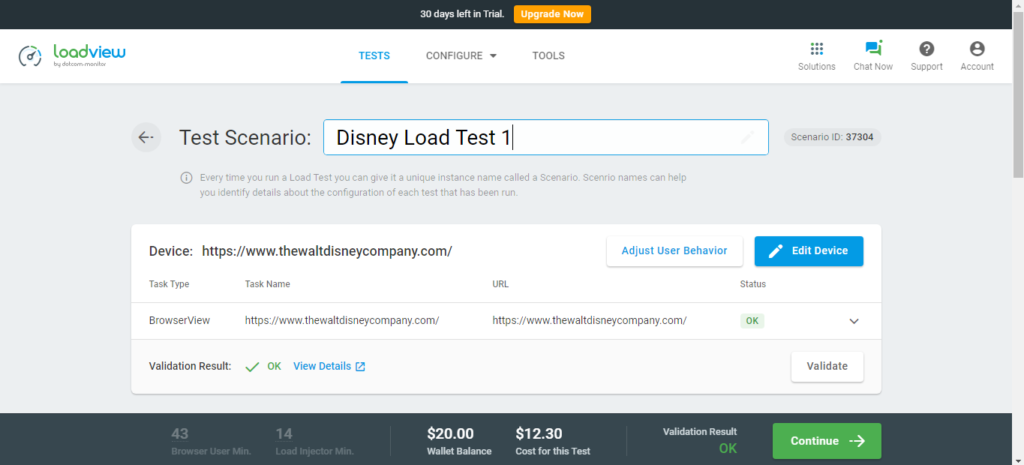Expand the BrowserView task row chevron

coord(854,321)
